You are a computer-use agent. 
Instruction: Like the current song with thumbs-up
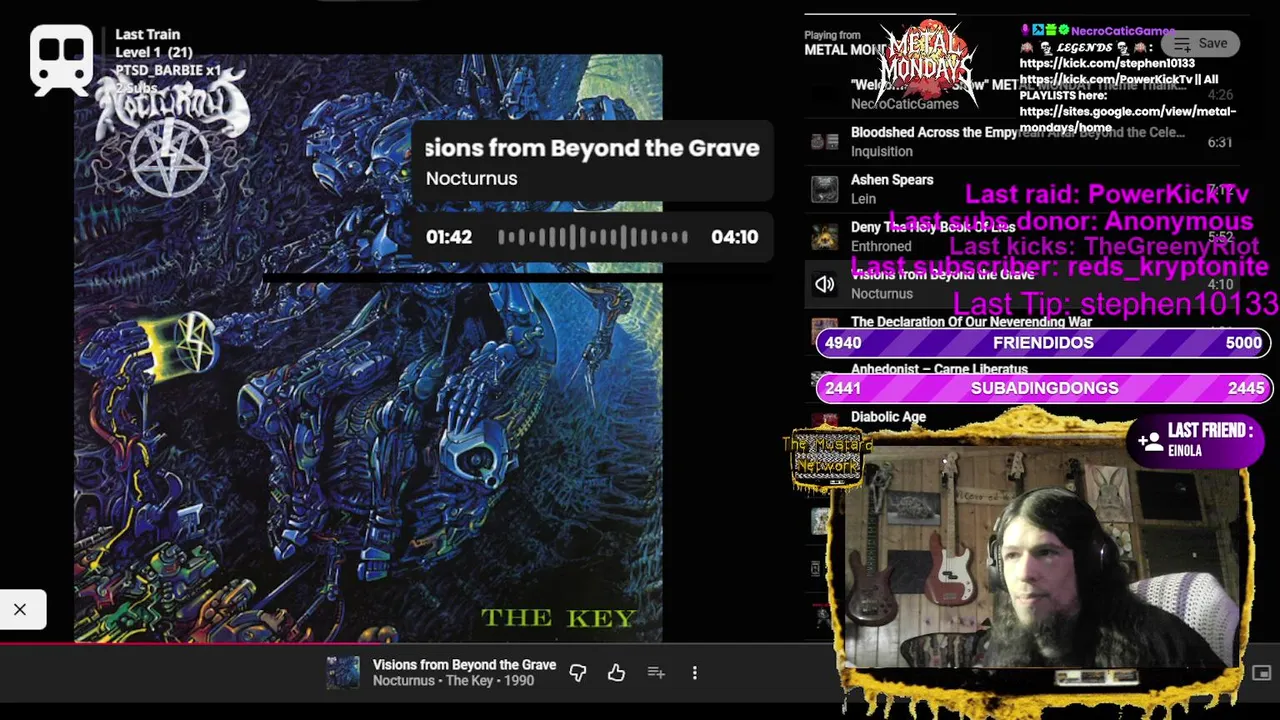[616, 673]
